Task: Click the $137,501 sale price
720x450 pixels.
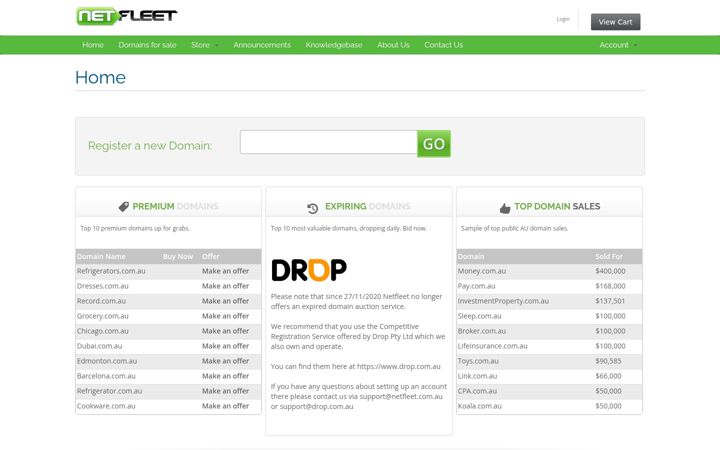Action: (x=610, y=301)
